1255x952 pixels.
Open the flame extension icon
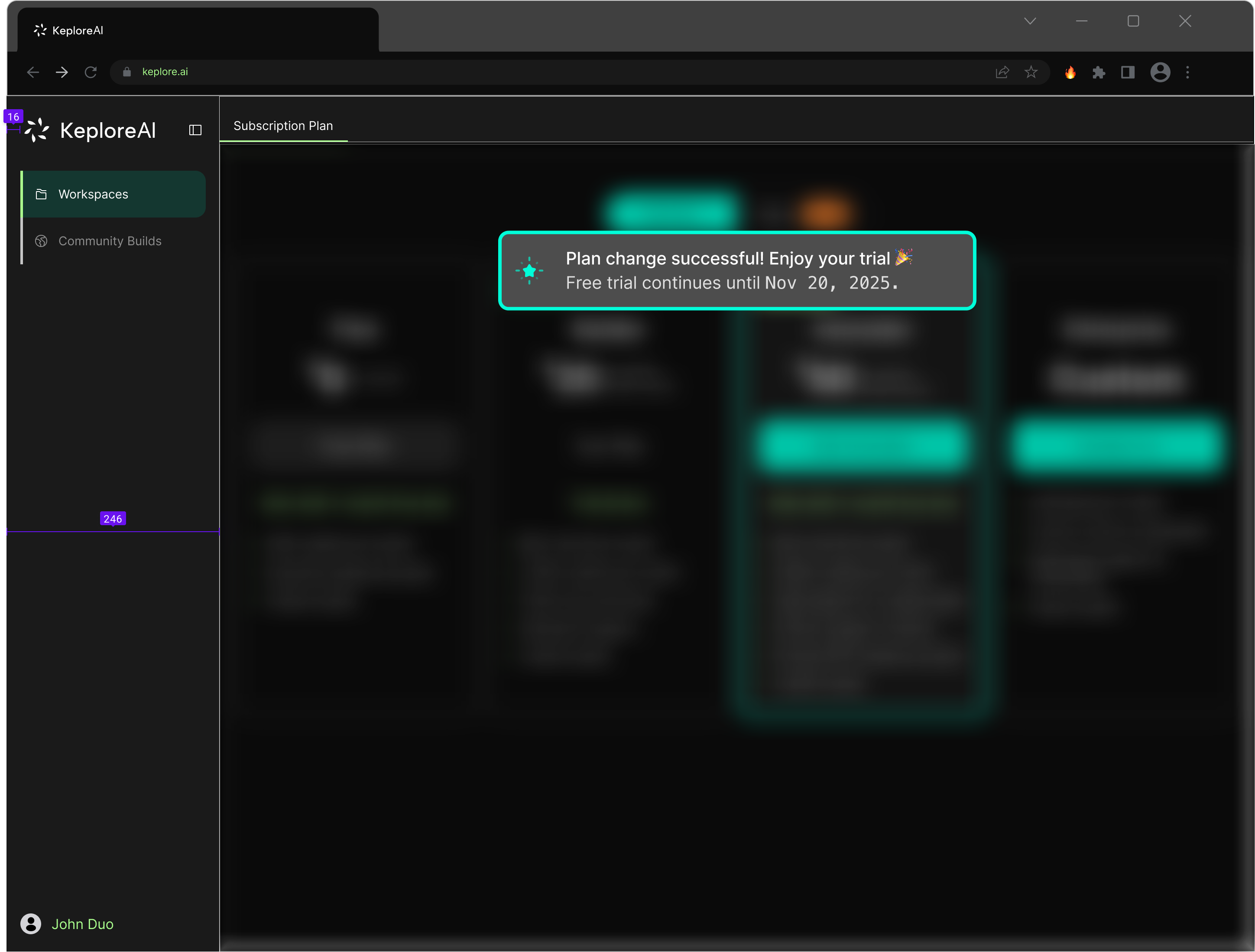point(1070,72)
